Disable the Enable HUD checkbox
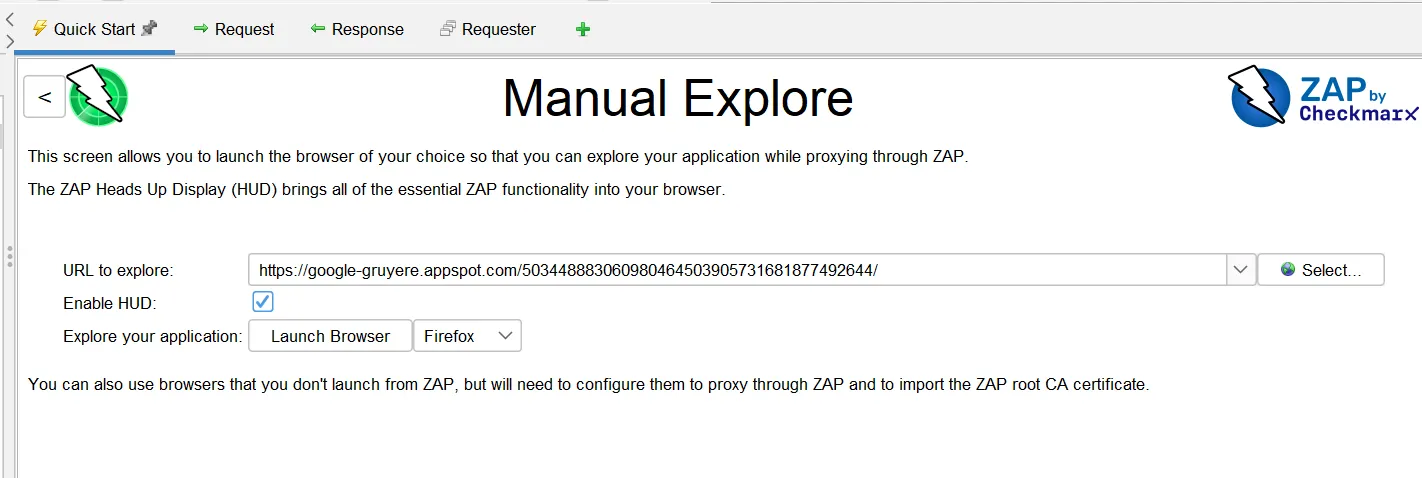 pos(263,302)
